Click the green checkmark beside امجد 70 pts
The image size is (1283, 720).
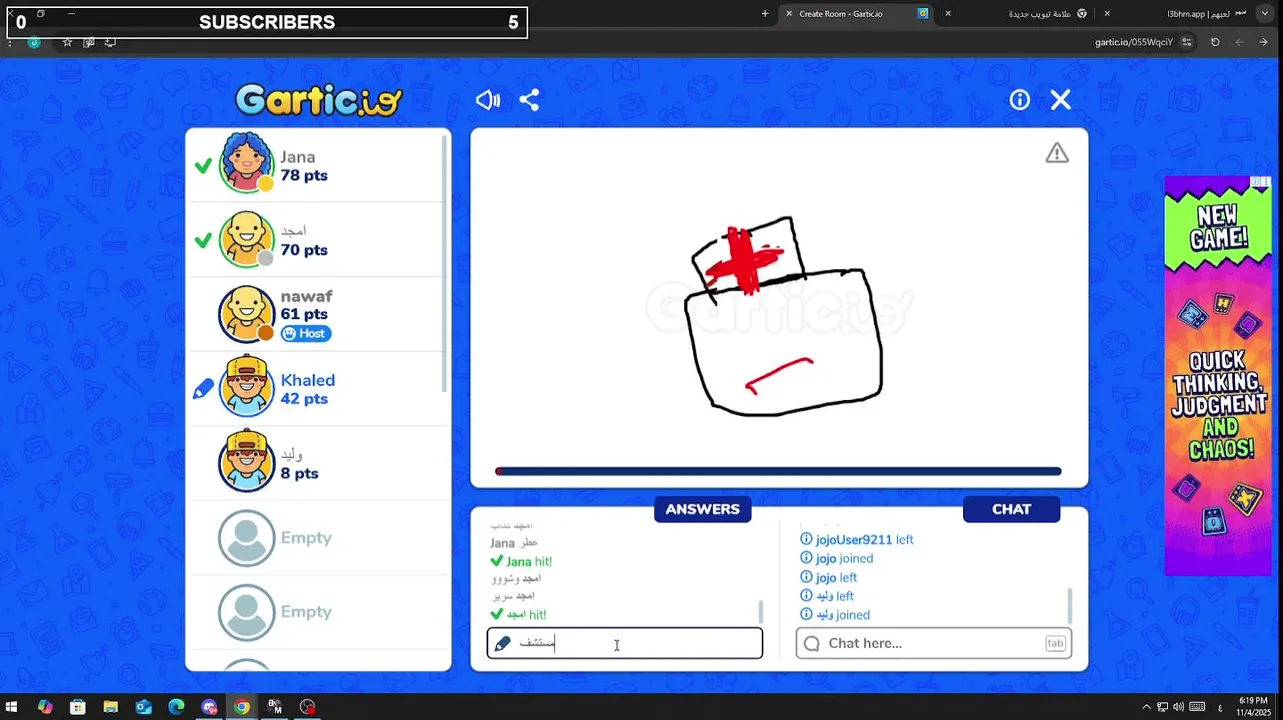click(203, 241)
